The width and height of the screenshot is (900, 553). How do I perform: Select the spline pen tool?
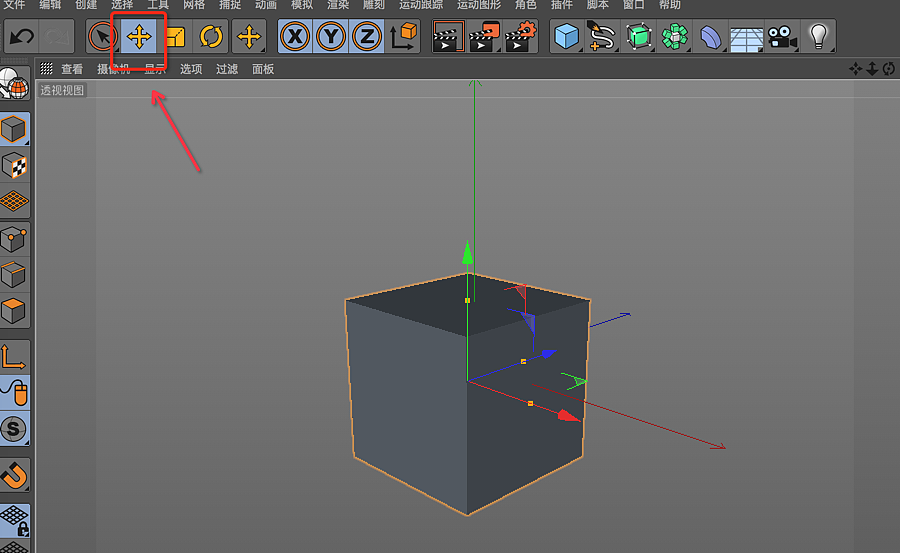(602, 37)
